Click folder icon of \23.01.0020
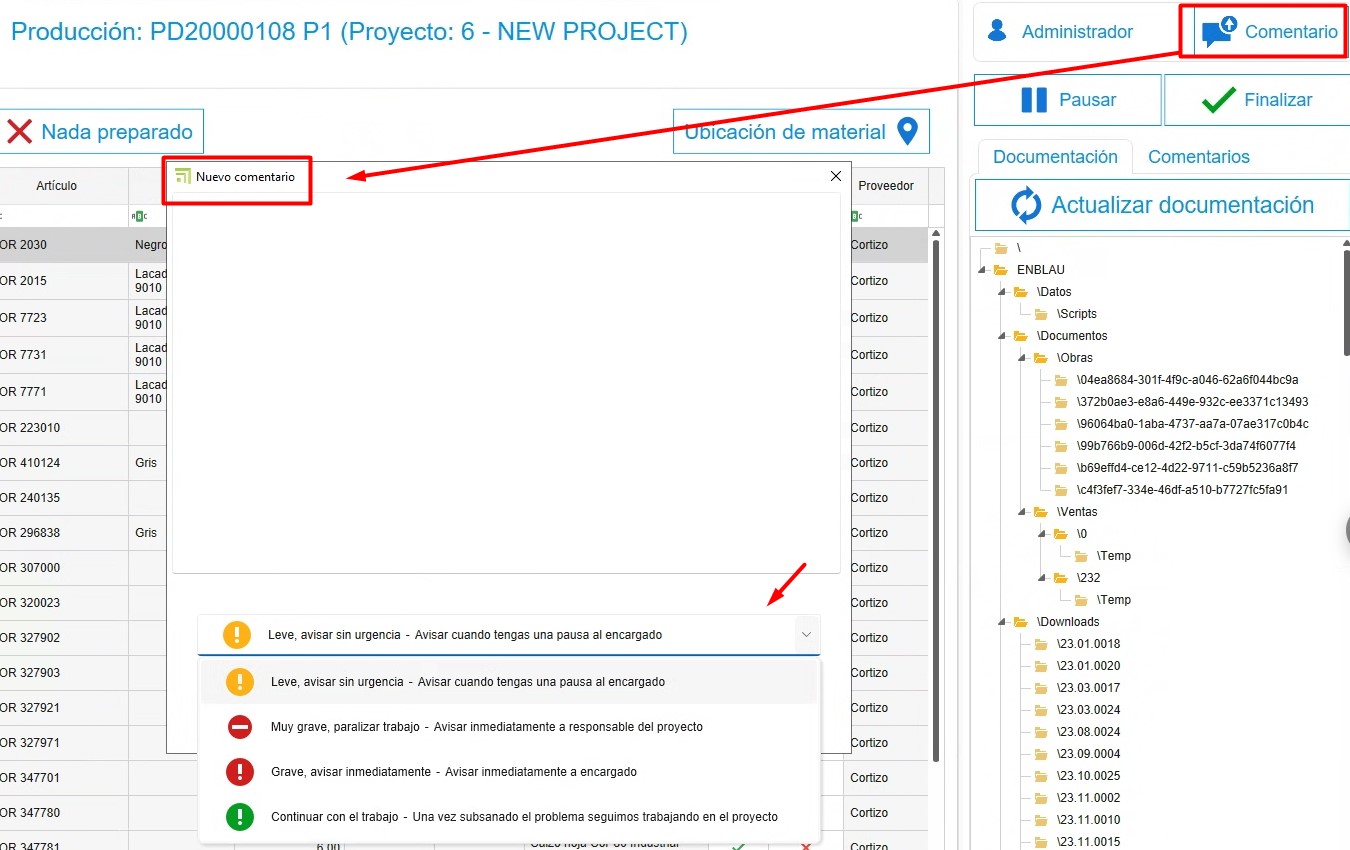The width and height of the screenshot is (1350, 850). [1041, 666]
